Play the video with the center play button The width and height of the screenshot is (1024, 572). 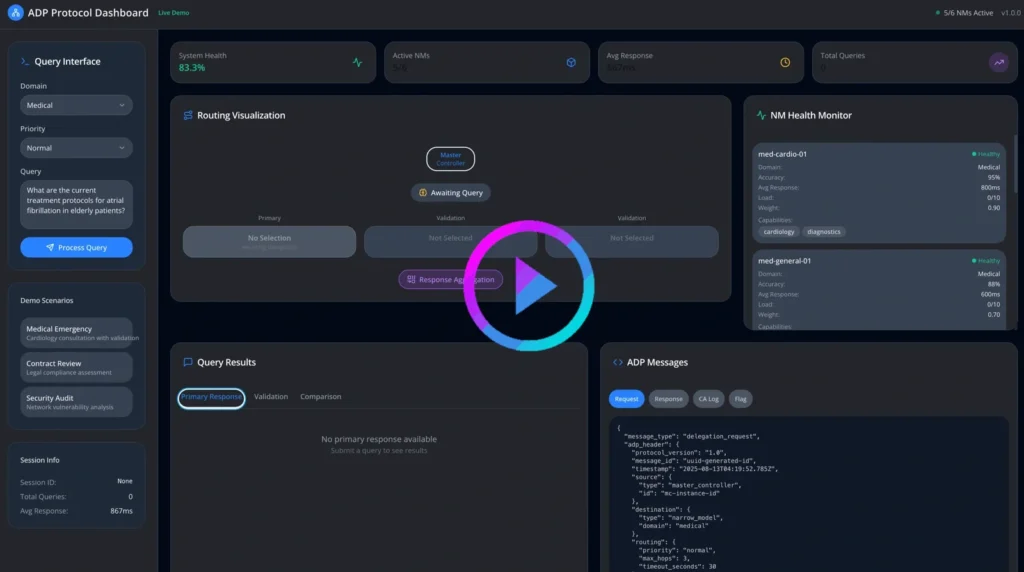(x=529, y=285)
